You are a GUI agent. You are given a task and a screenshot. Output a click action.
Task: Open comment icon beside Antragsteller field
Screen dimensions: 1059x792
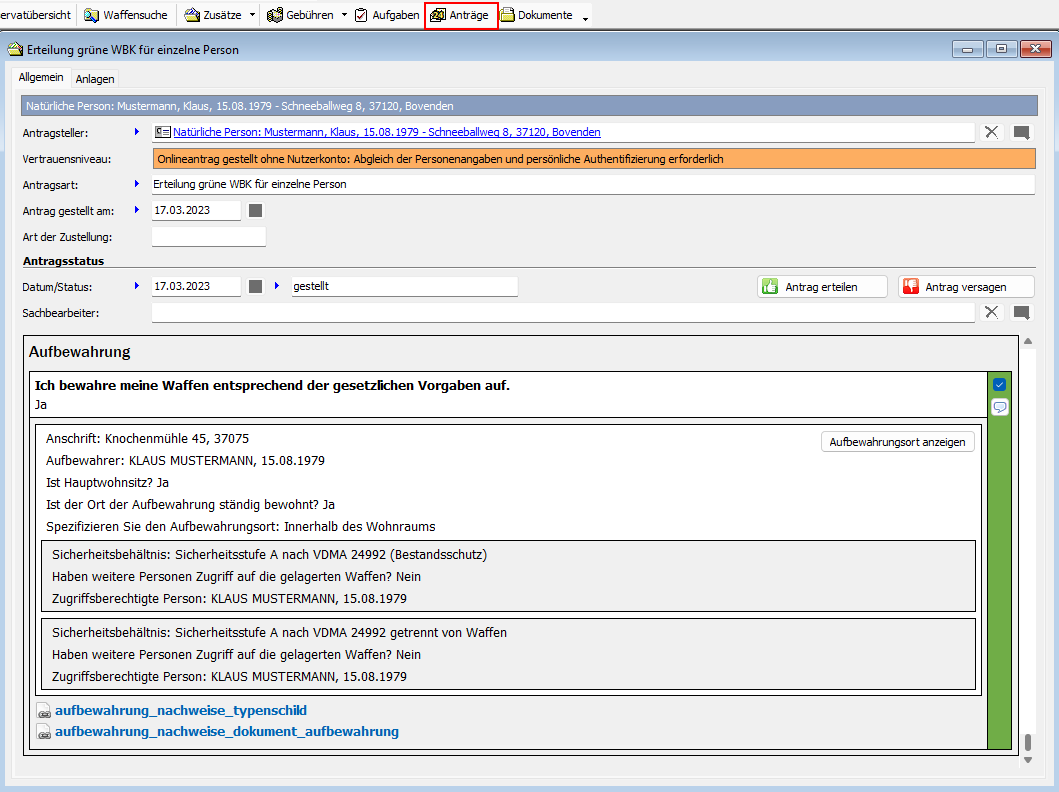click(1021, 132)
